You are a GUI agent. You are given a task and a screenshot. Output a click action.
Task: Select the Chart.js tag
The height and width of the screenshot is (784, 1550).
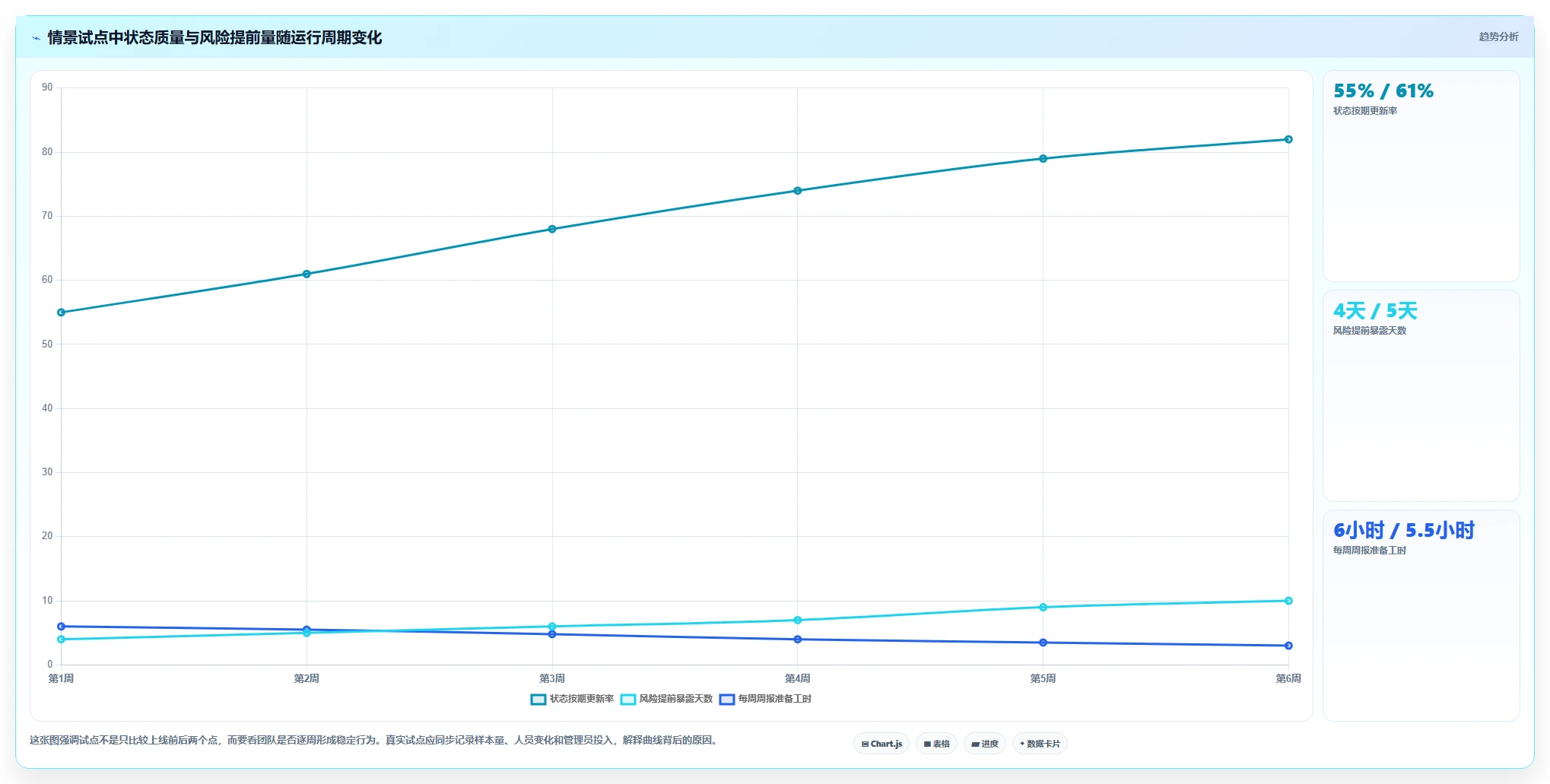coord(881,744)
